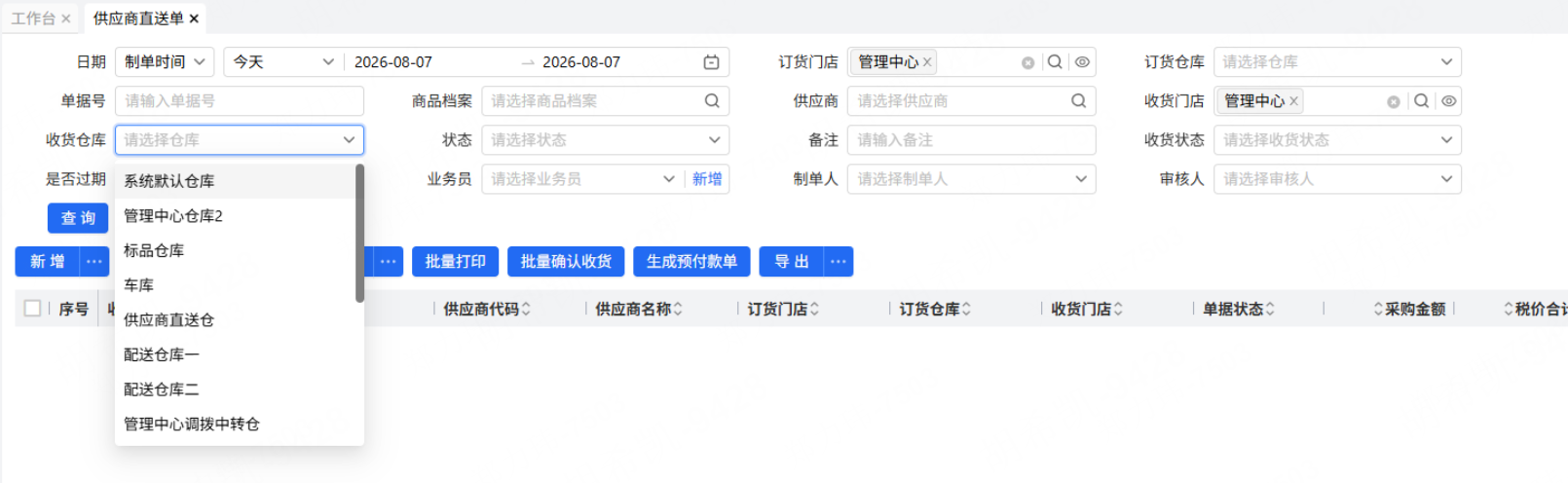Select 管理中心仓库2 option

pyautogui.click(x=235, y=216)
